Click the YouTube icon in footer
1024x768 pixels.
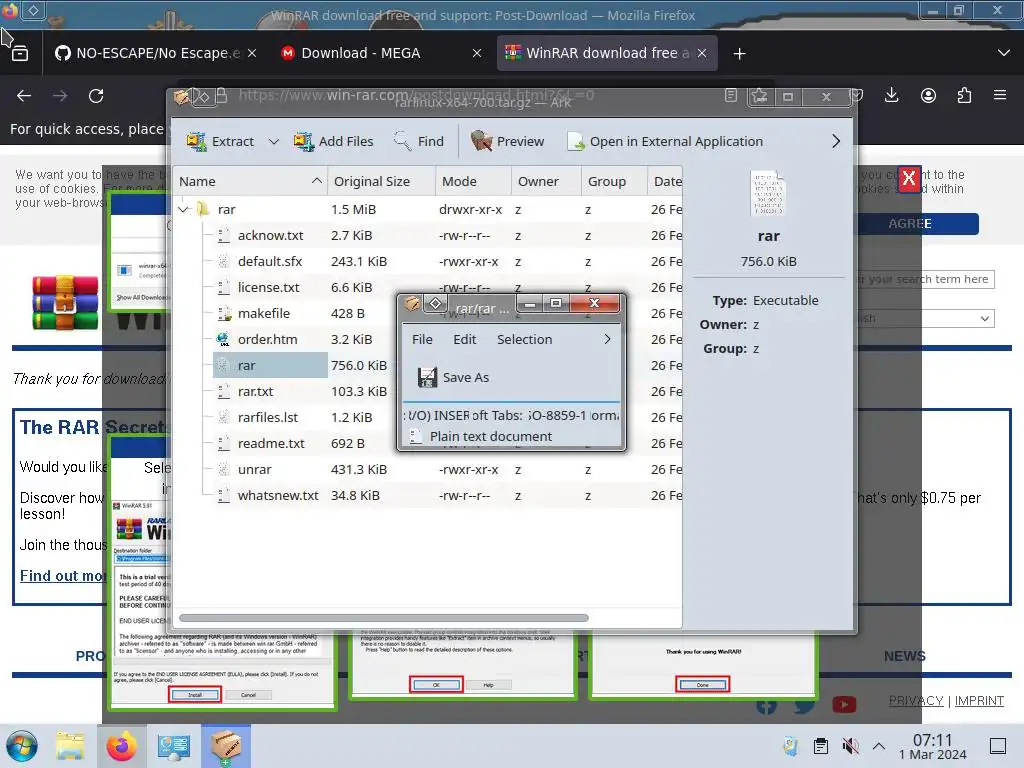coord(844,705)
